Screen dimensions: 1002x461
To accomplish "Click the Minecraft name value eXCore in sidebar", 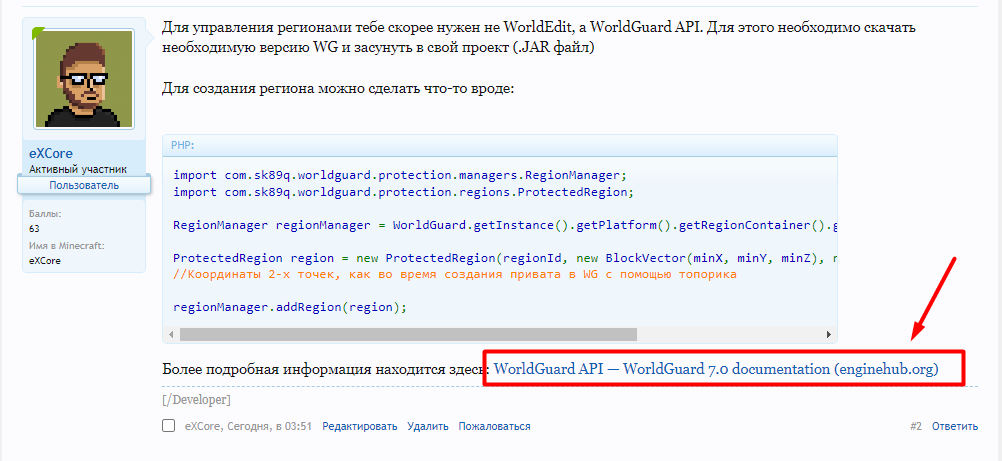I will tap(45, 261).
